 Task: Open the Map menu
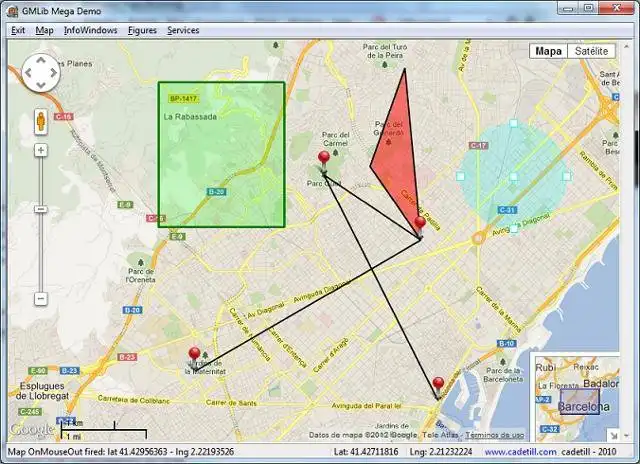[x=44, y=30]
